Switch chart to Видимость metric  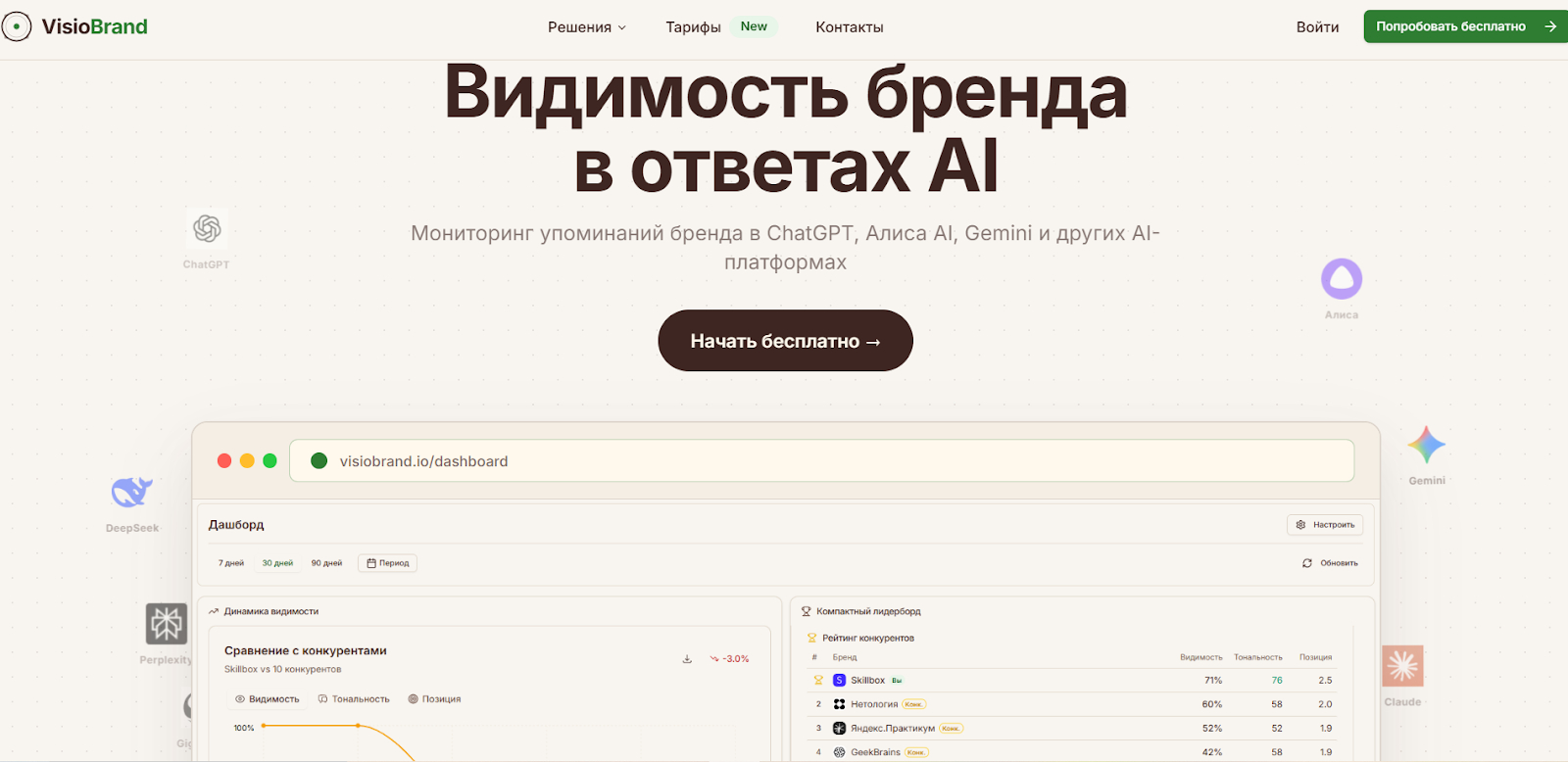[x=267, y=699]
